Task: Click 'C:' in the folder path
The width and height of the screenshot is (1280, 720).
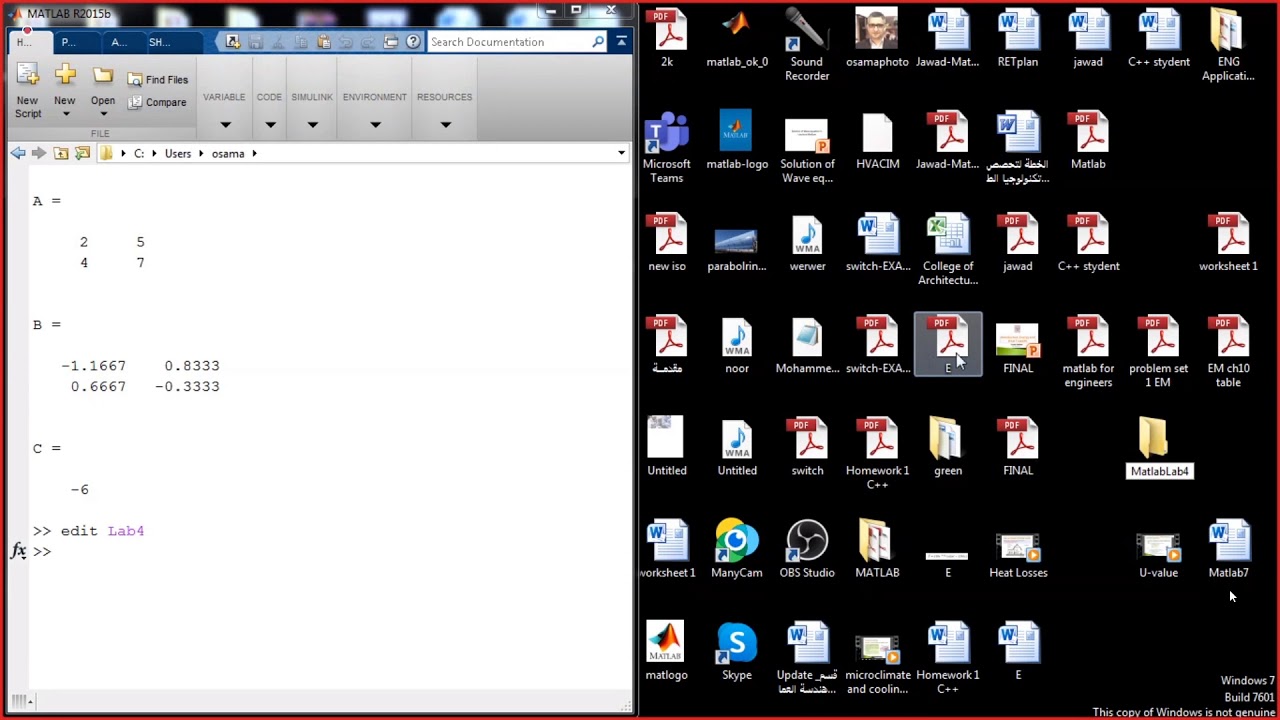Action: [139, 153]
